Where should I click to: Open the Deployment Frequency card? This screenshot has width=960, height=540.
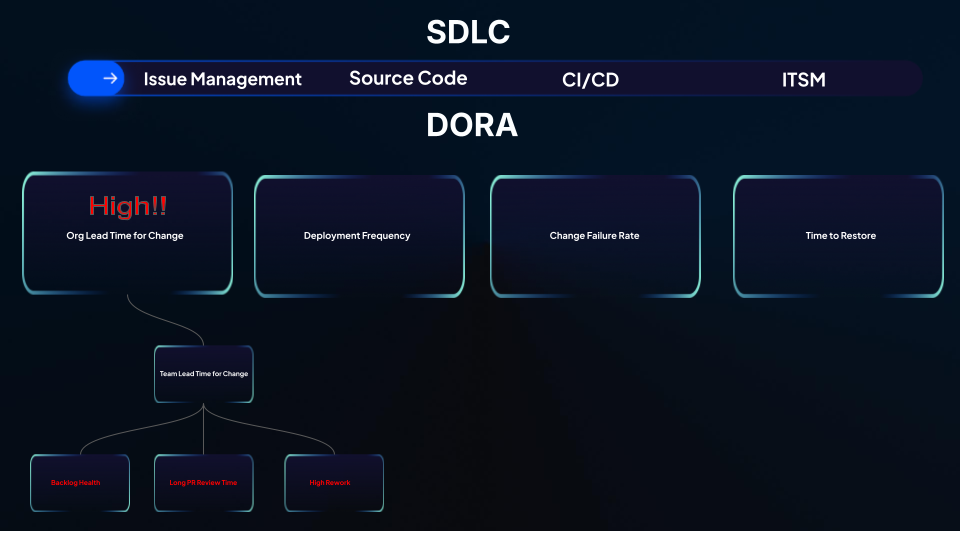[359, 236]
